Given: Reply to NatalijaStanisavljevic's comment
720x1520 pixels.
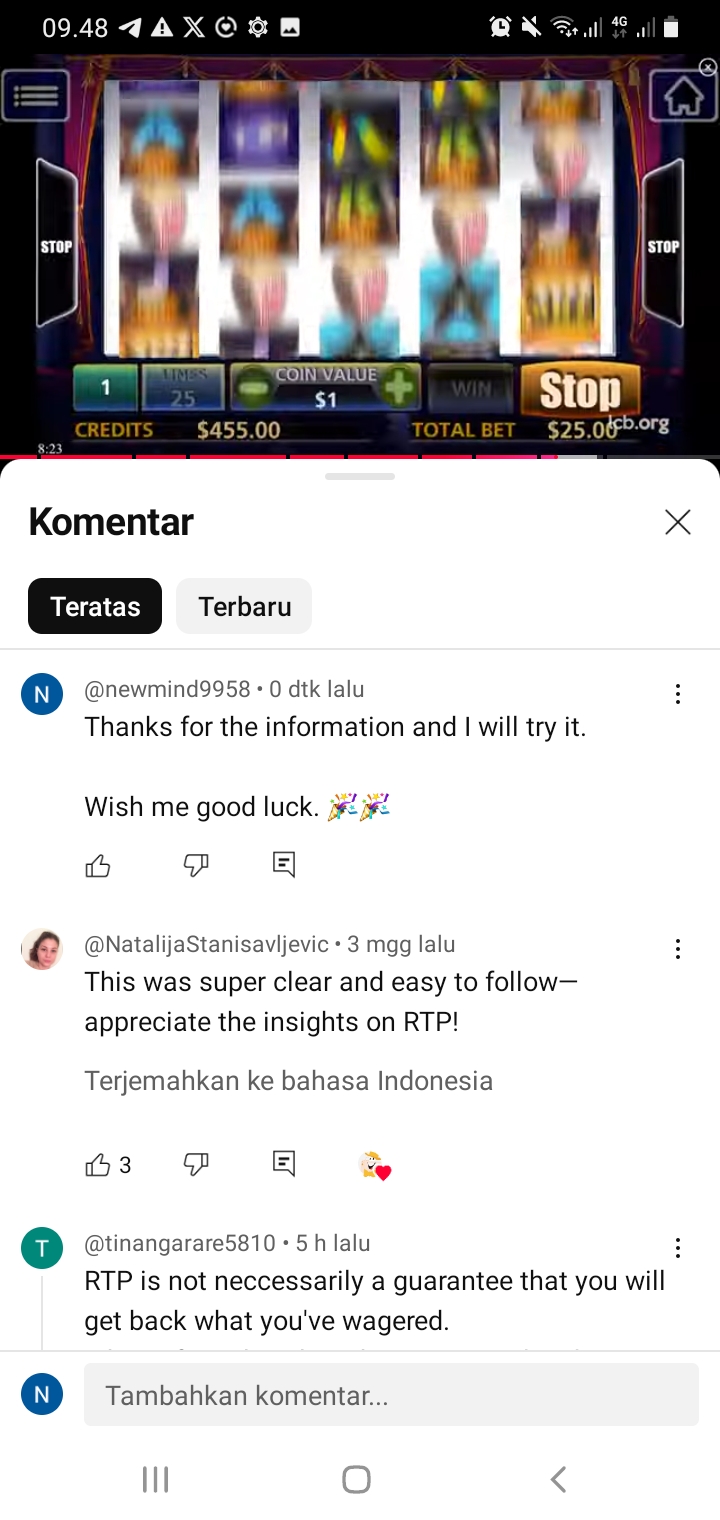Looking at the screenshot, I should coord(284,1164).
